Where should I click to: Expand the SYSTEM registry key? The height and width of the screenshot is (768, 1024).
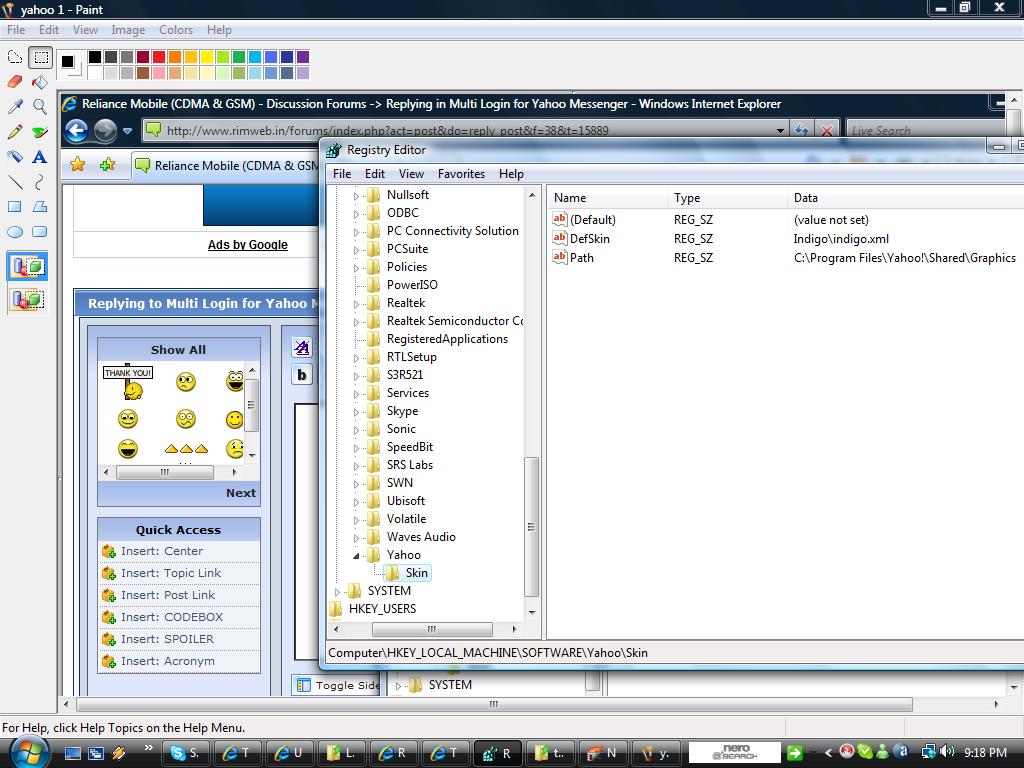tap(338, 591)
